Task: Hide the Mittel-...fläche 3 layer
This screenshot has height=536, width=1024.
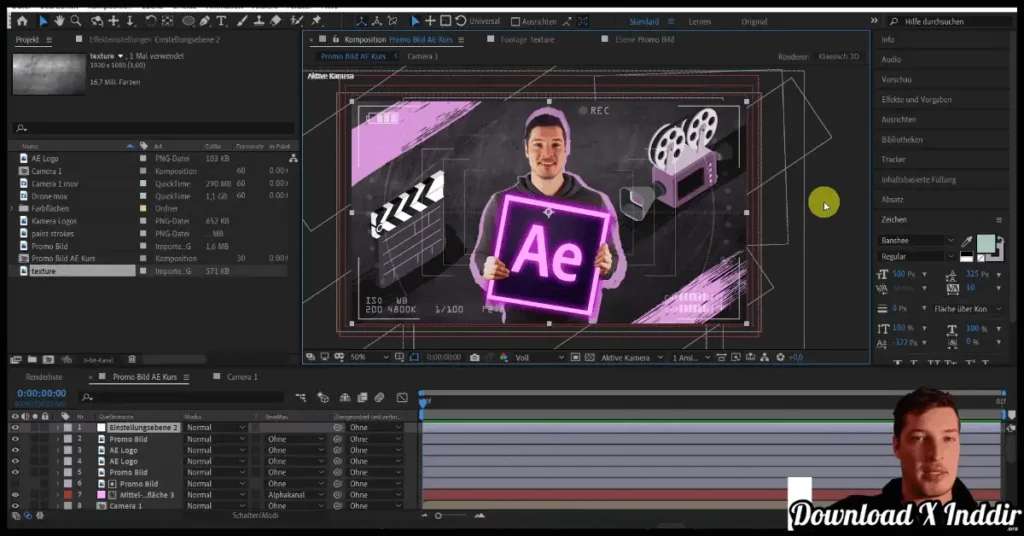Action: [15, 495]
